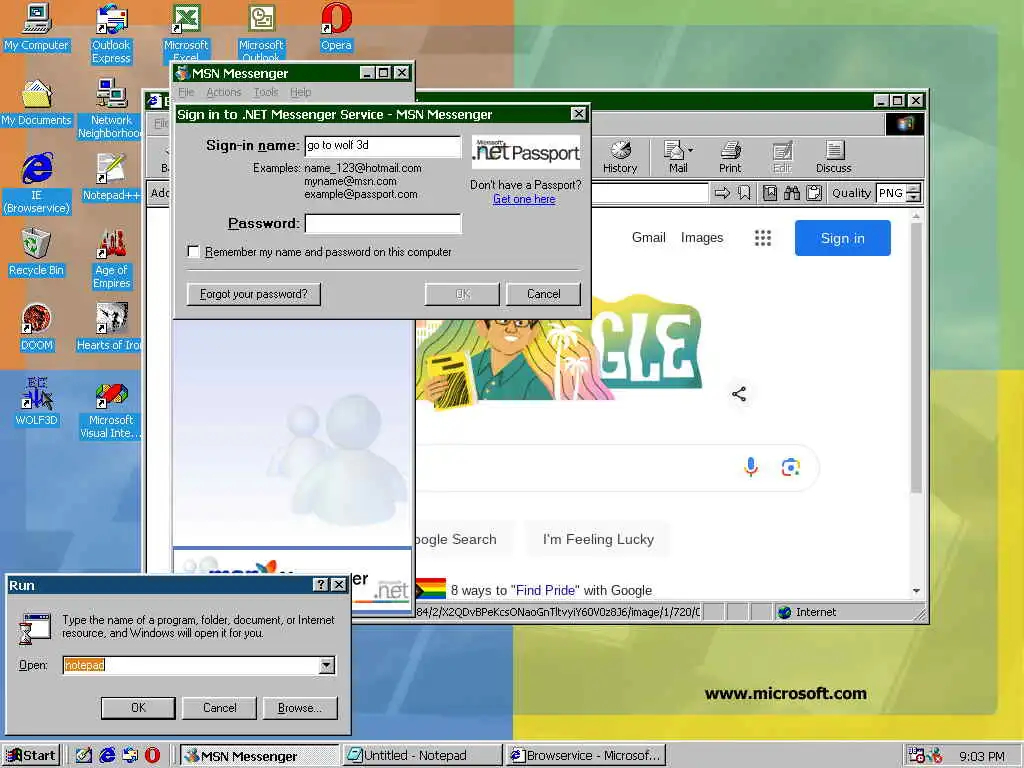The height and width of the screenshot is (768, 1024).
Task: Select the Age of Empires shortcut
Action: click(x=111, y=259)
